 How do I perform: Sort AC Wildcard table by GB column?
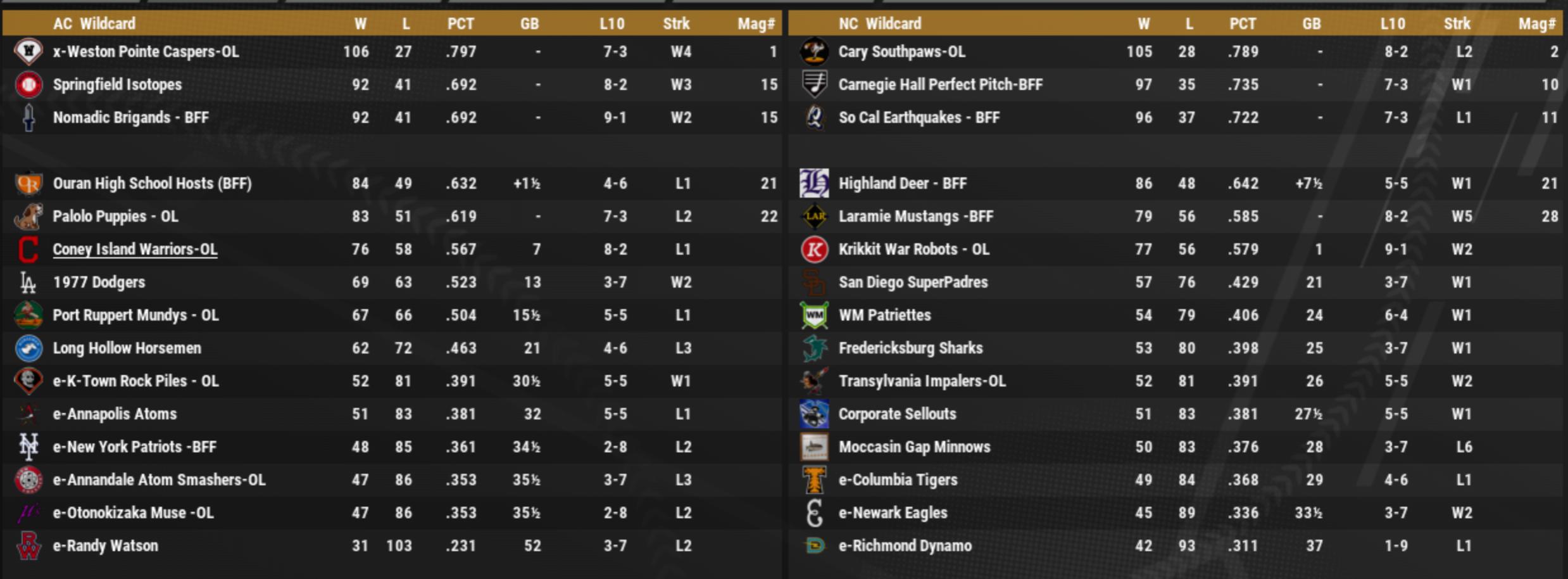pos(529,24)
